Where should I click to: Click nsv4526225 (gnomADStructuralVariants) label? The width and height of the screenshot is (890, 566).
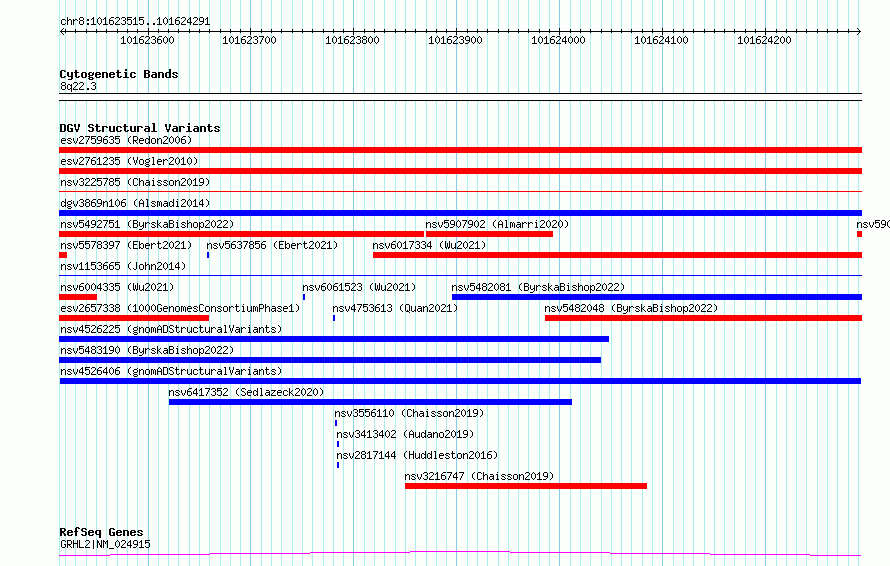pos(171,329)
